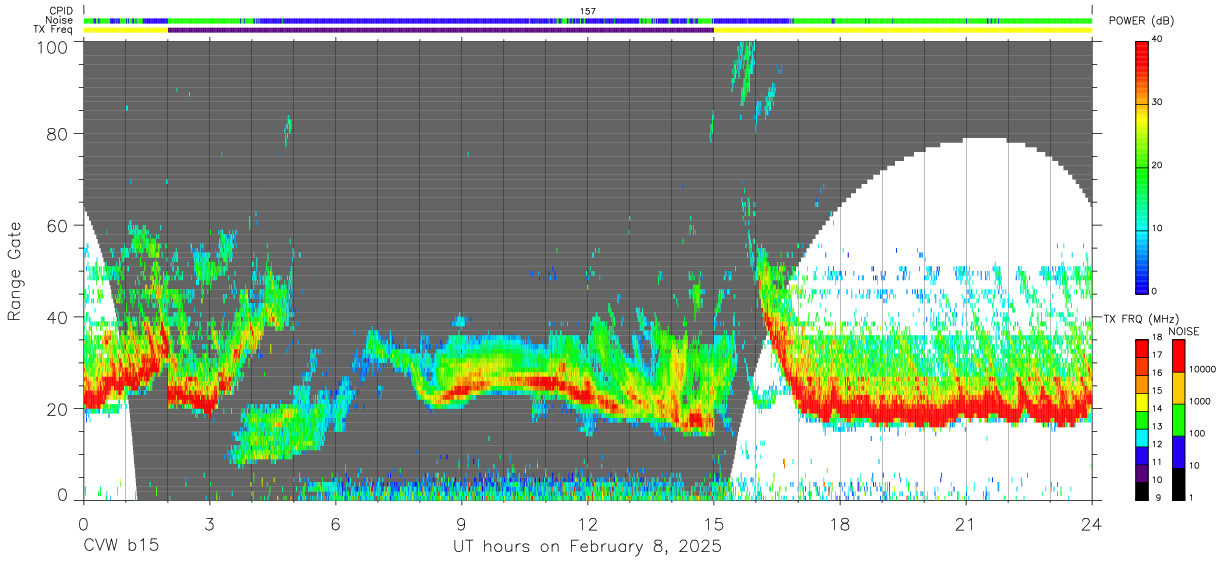Click the x-axis tick label '9'
This screenshot has height=567, width=1228.
(x=461, y=524)
